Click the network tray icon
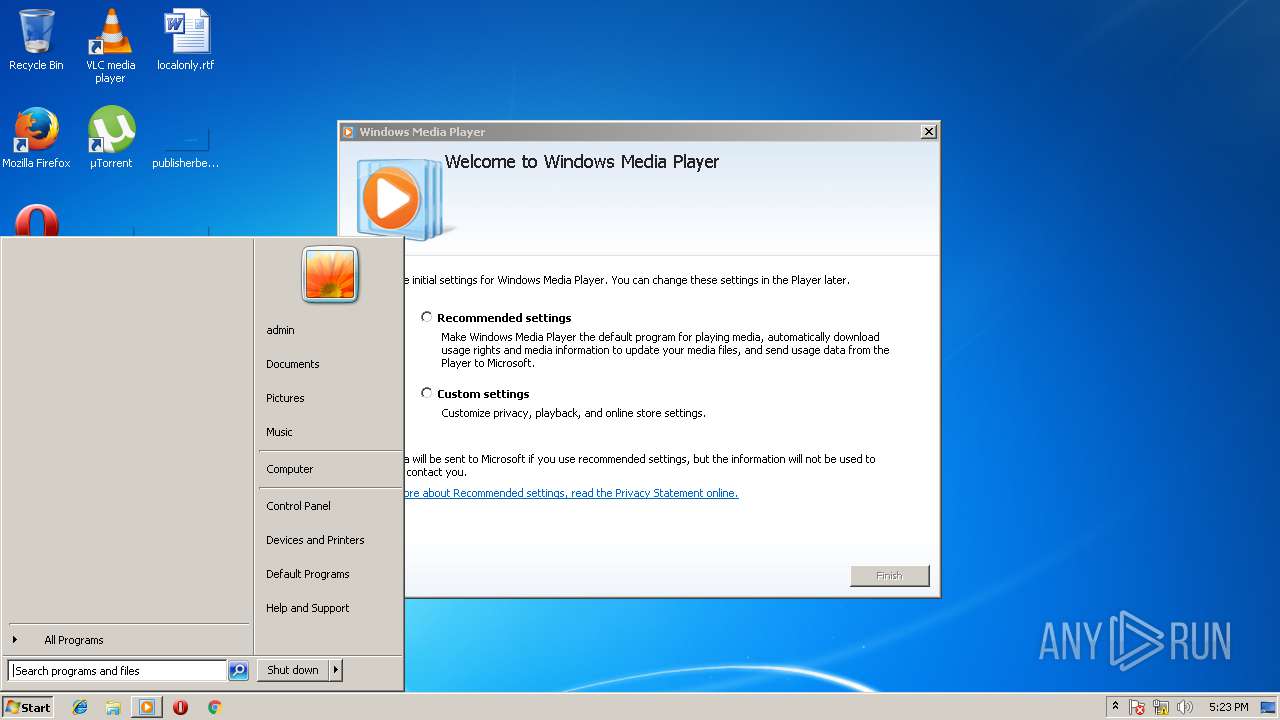 (x=1161, y=707)
